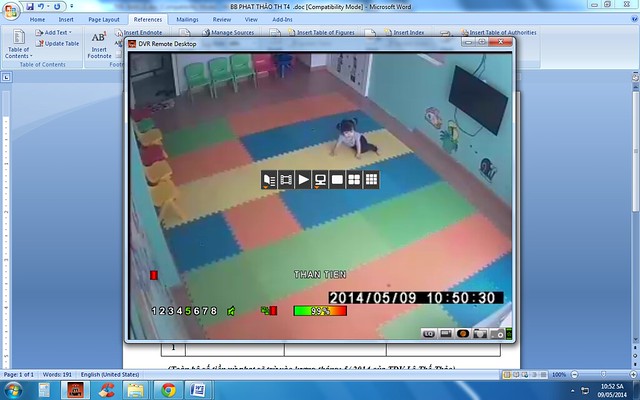Screen dimensions: 640x400
Task: Toggle the green audio speaker icon
Action: tap(231, 311)
